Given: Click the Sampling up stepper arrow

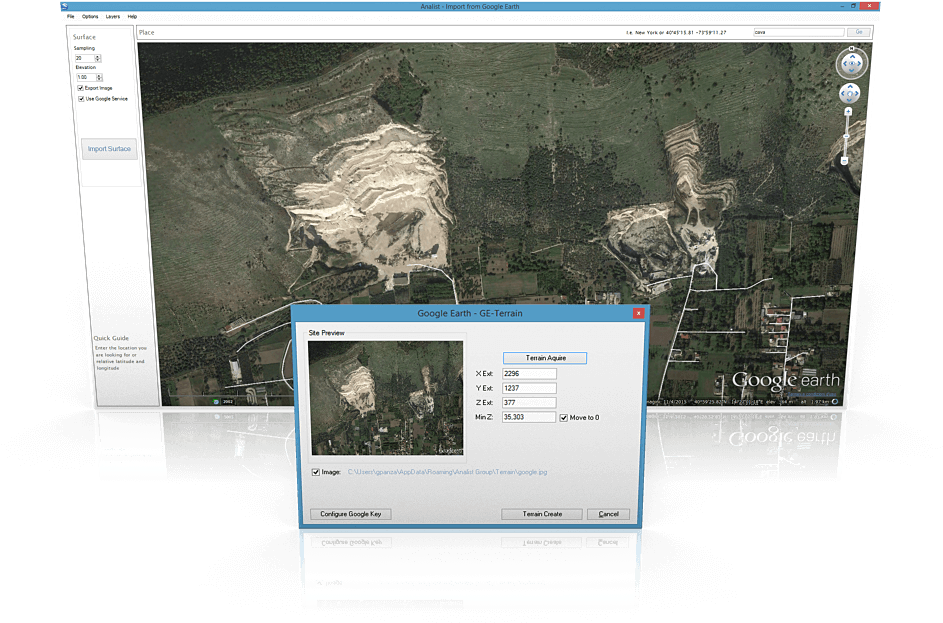Looking at the screenshot, I should click(x=97, y=56).
